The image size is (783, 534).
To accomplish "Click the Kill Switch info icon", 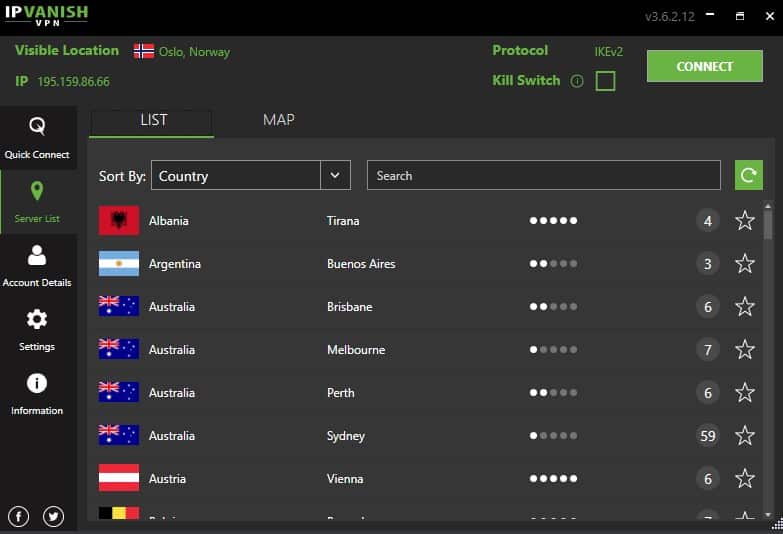I will [x=577, y=81].
